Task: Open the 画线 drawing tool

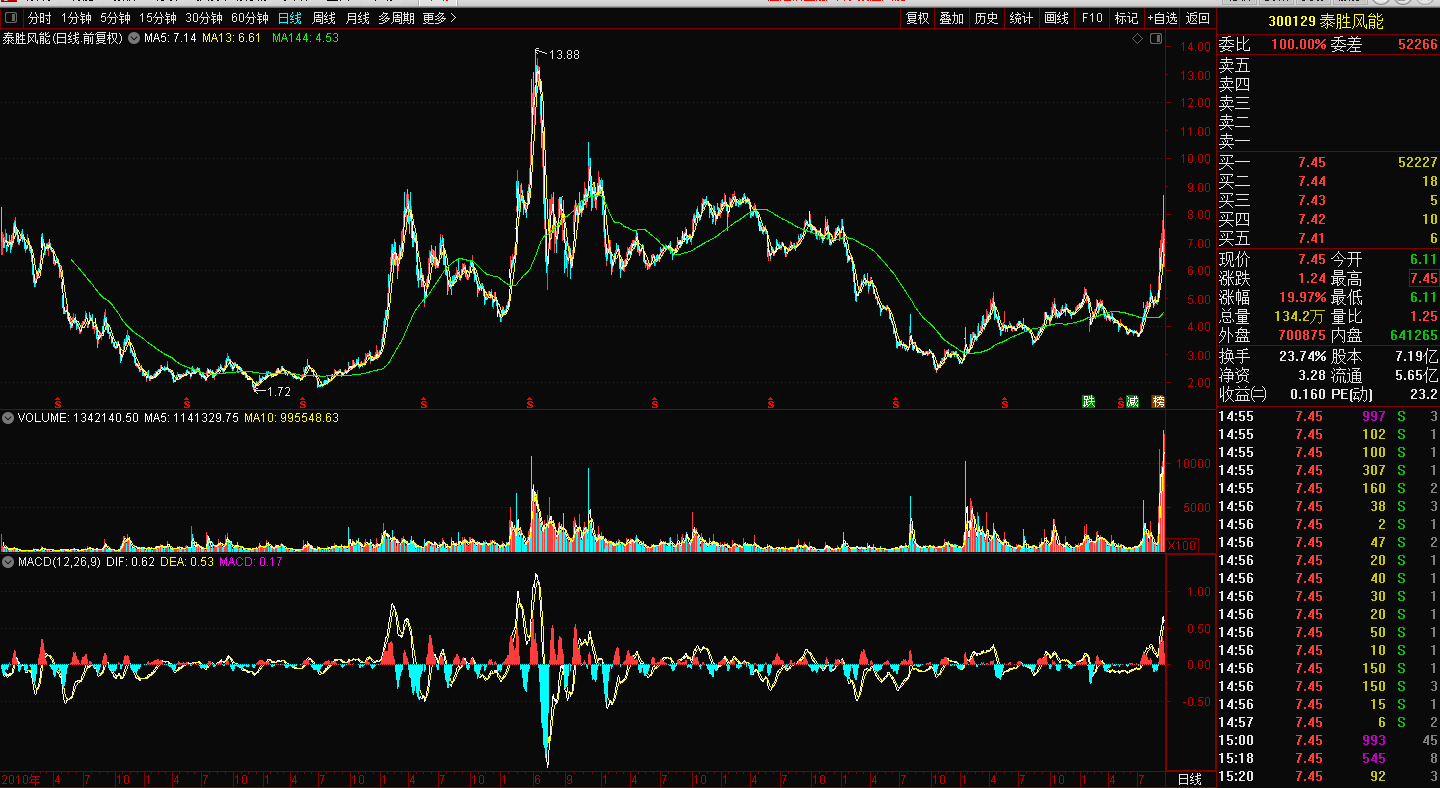Action: click(1056, 18)
